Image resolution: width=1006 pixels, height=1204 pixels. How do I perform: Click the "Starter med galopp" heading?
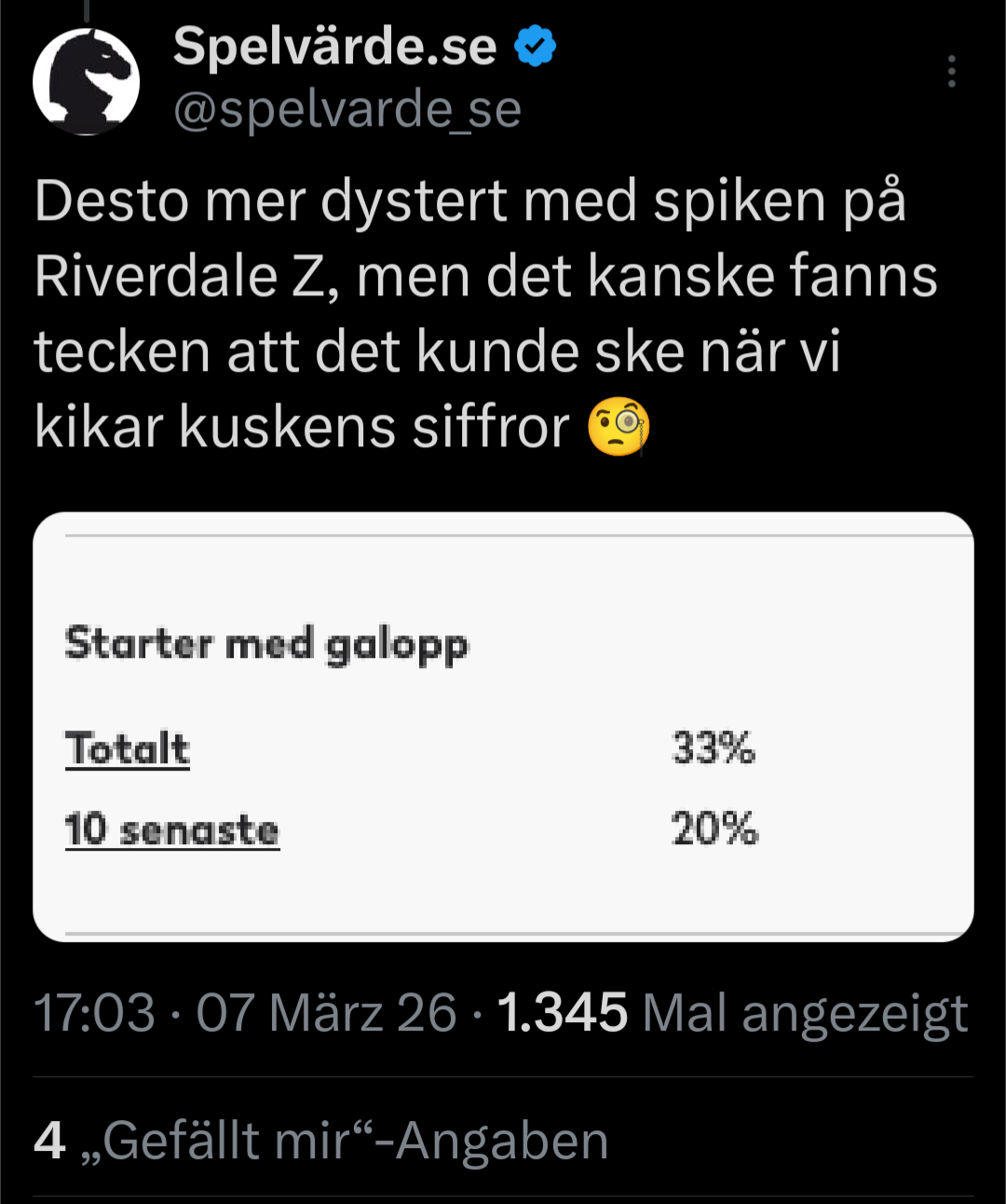pyautogui.click(x=266, y=645)
